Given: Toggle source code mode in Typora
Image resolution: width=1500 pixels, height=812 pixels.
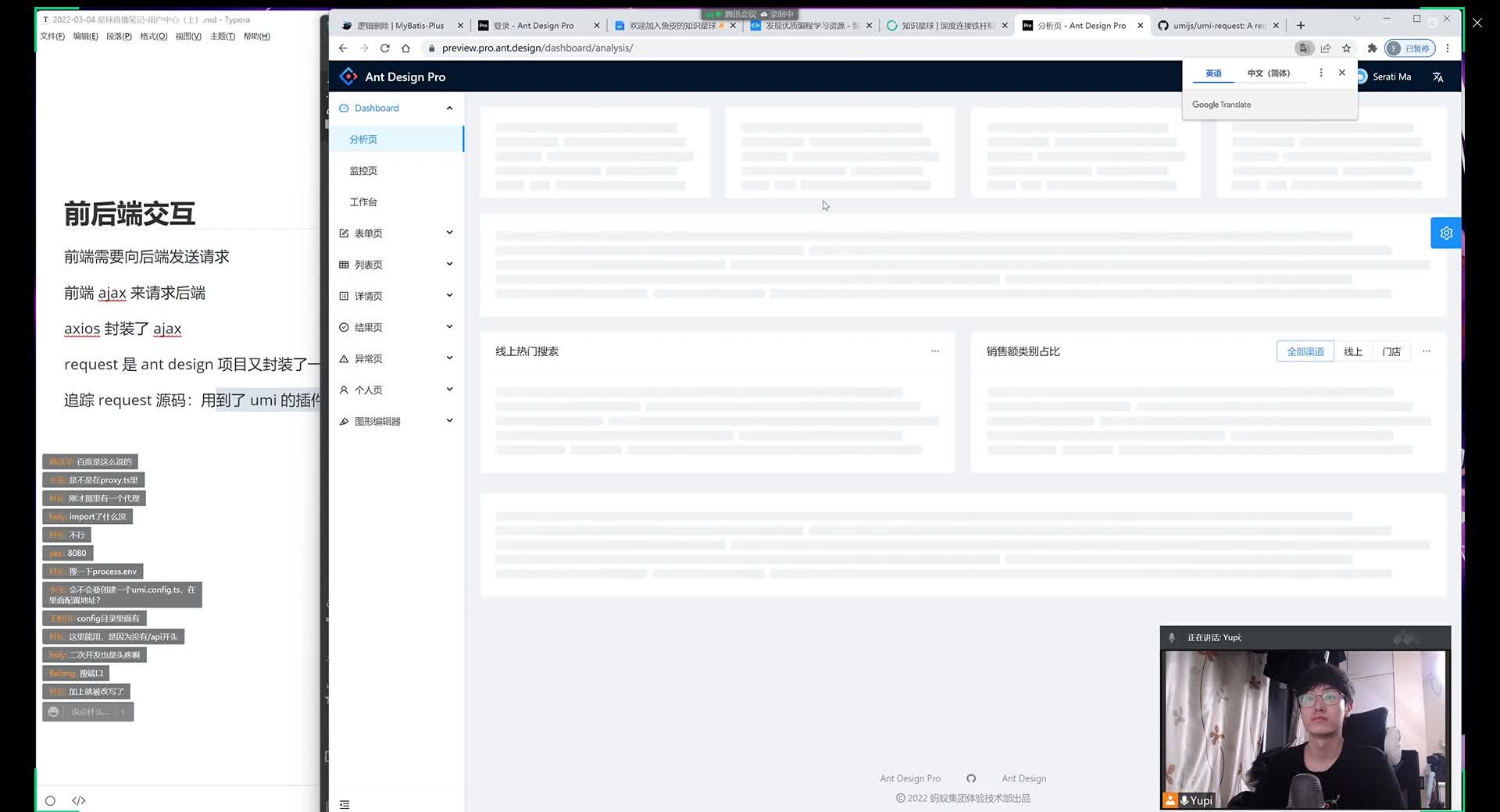Looking at the screenshot, I should pos(78,800).
